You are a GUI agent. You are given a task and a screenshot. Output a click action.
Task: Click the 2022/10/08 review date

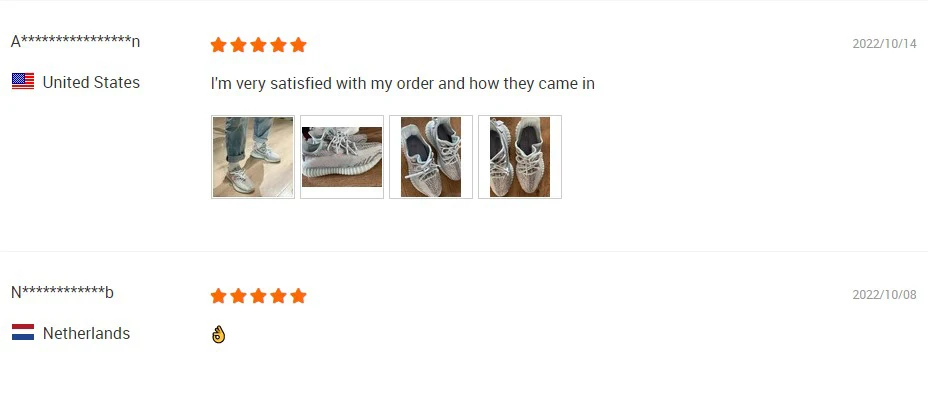[884, 295]
